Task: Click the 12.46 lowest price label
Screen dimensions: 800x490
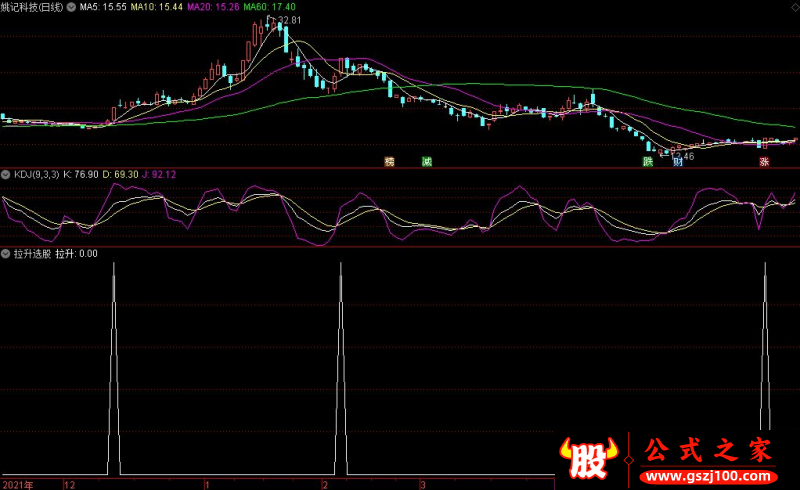Action: point(683,156)
